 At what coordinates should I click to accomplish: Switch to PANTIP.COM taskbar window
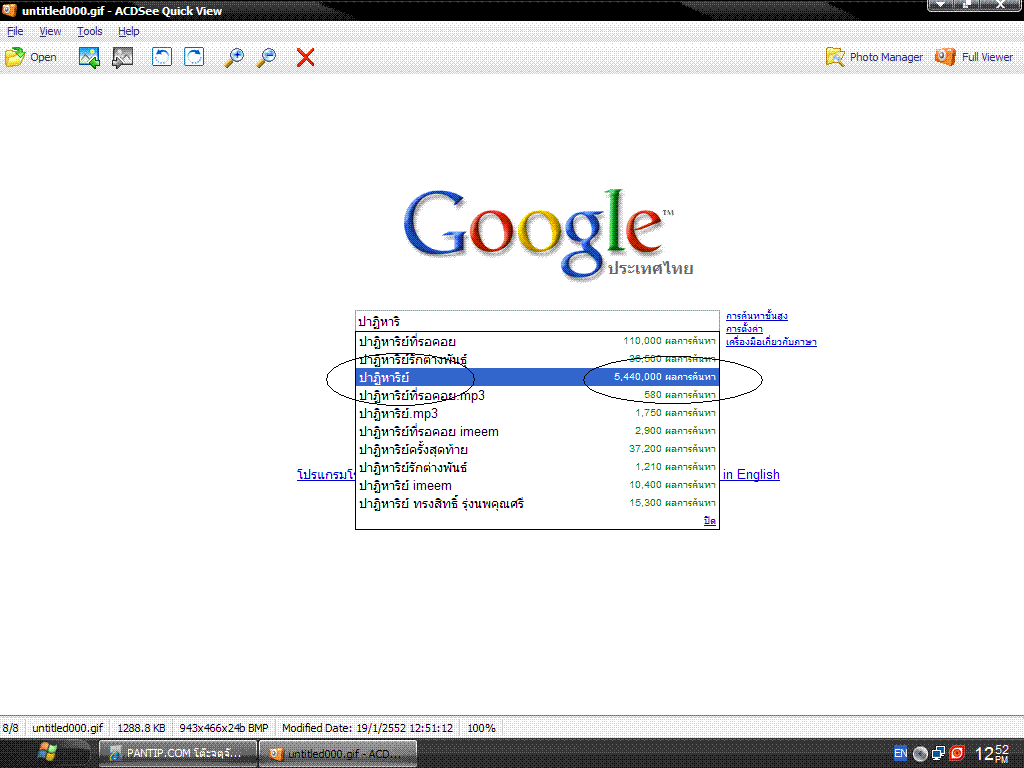click(178, 753)
